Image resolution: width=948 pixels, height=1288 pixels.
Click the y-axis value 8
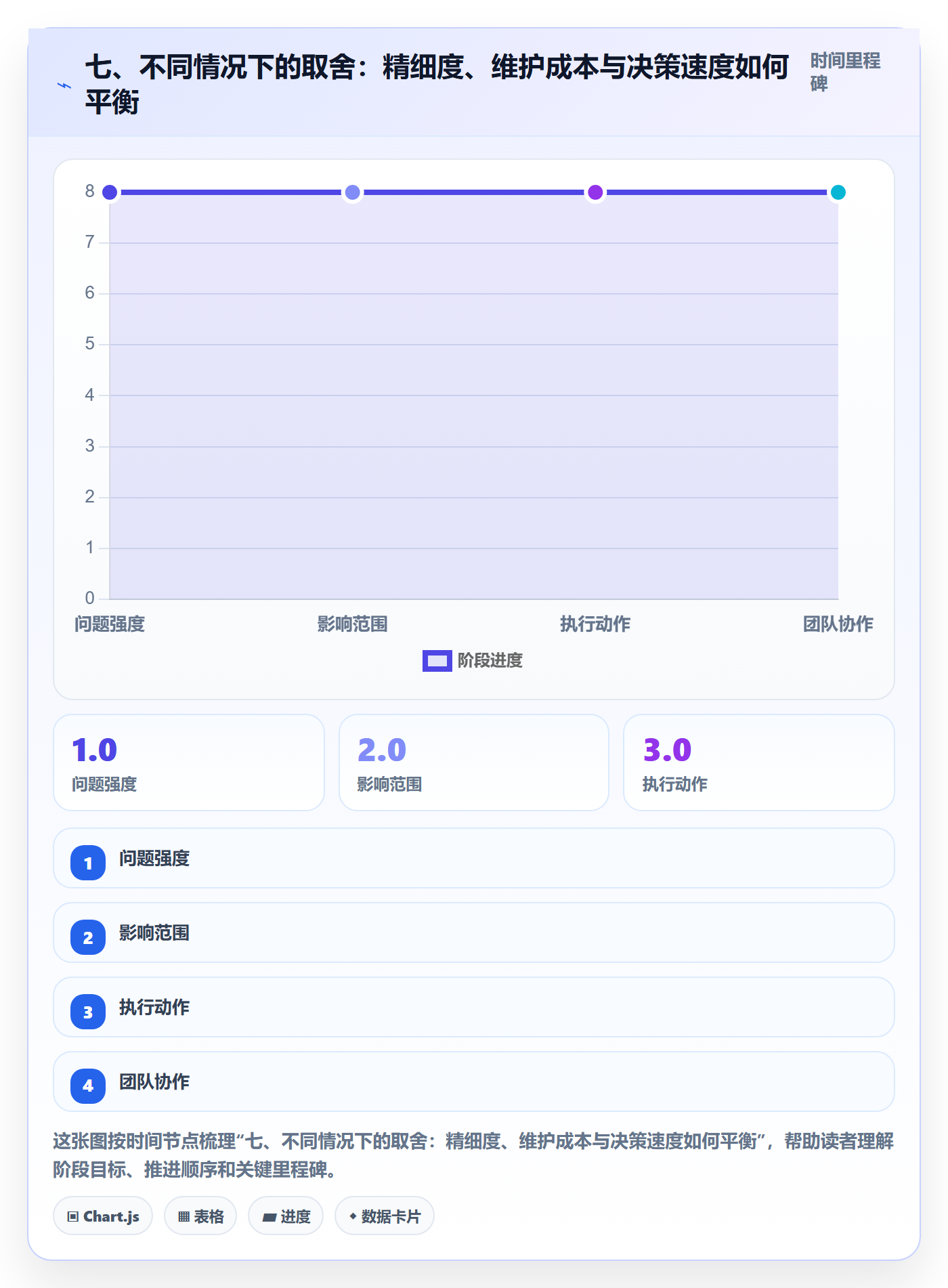pos(89,192)
